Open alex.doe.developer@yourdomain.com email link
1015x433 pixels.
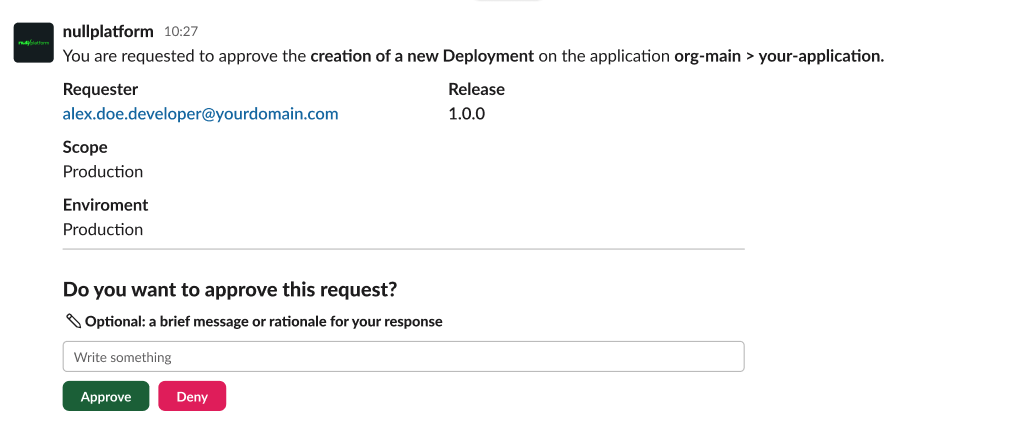pyautogui.click(x=201, y=114)
